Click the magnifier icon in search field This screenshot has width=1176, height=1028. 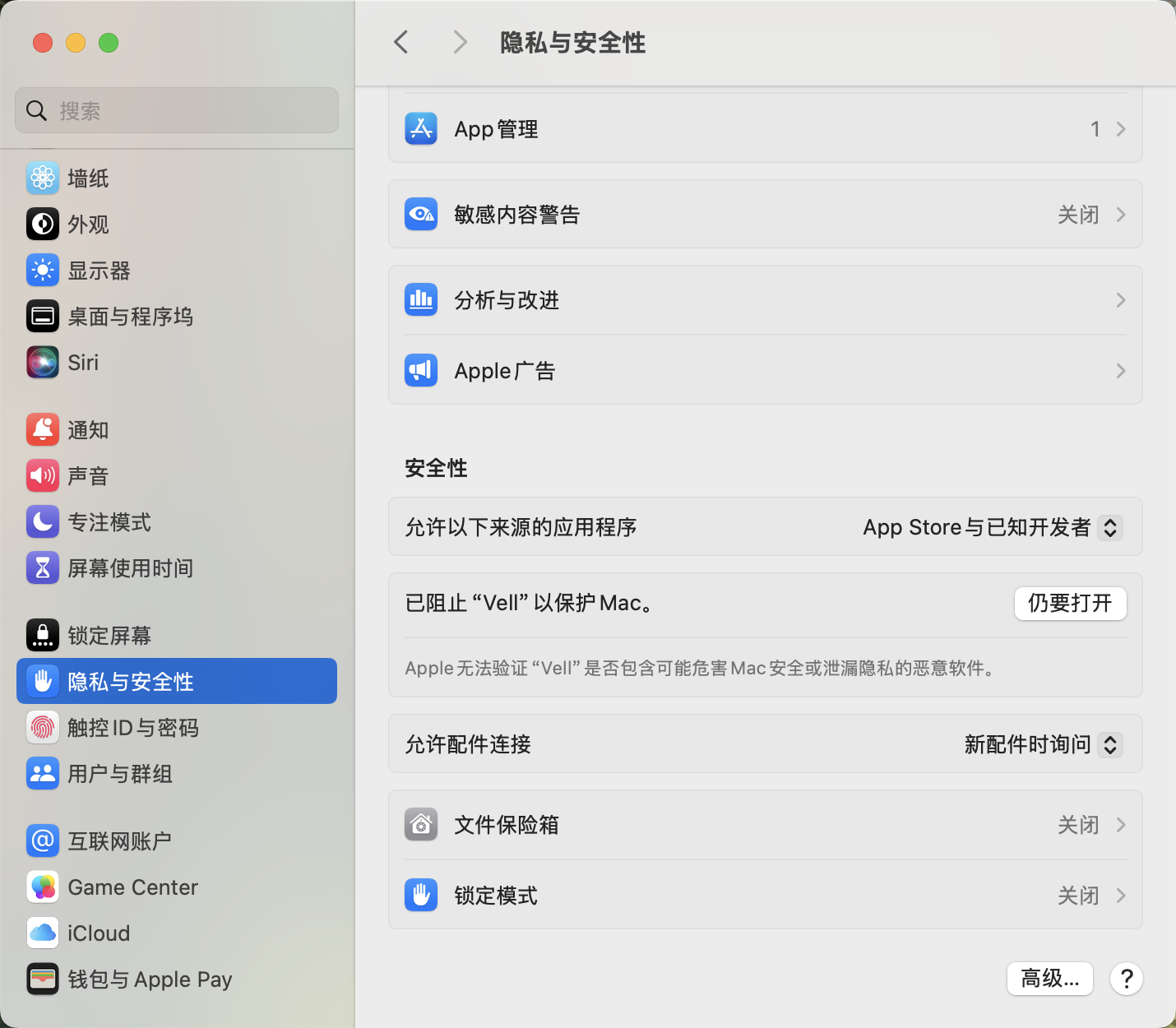coord(36,110)
